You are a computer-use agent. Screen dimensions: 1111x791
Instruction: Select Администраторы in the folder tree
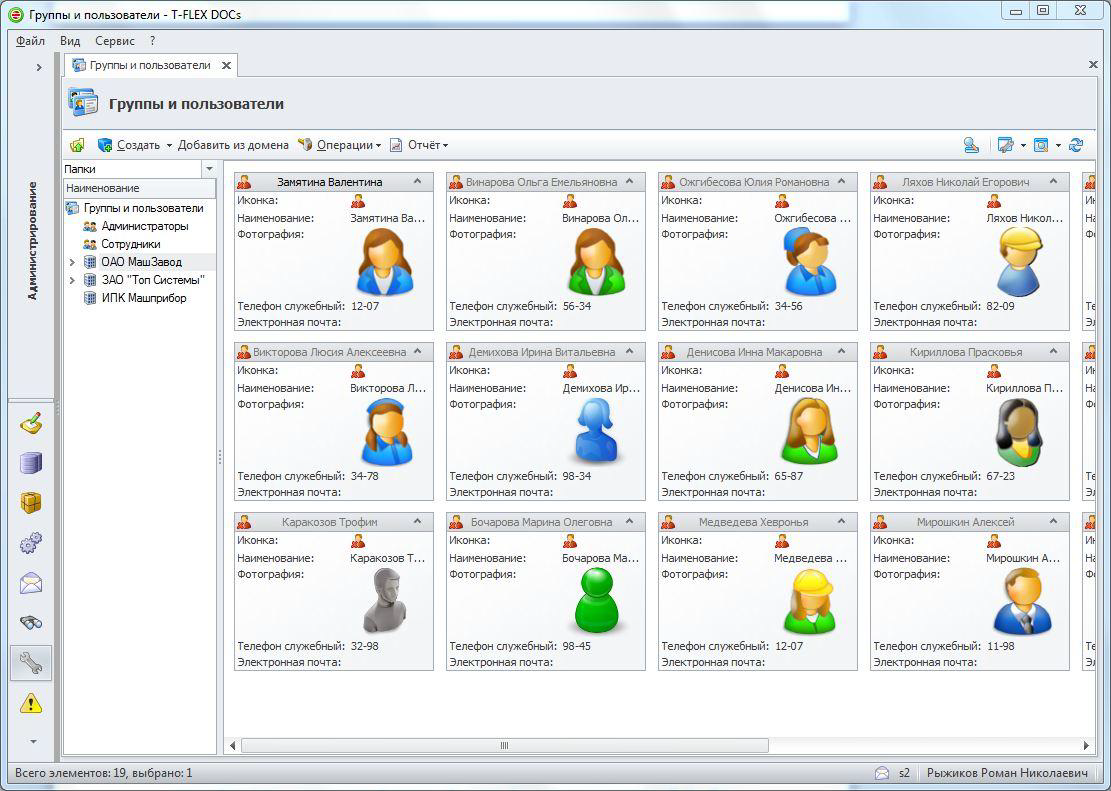pyautogui.click(x=144, y=226)
